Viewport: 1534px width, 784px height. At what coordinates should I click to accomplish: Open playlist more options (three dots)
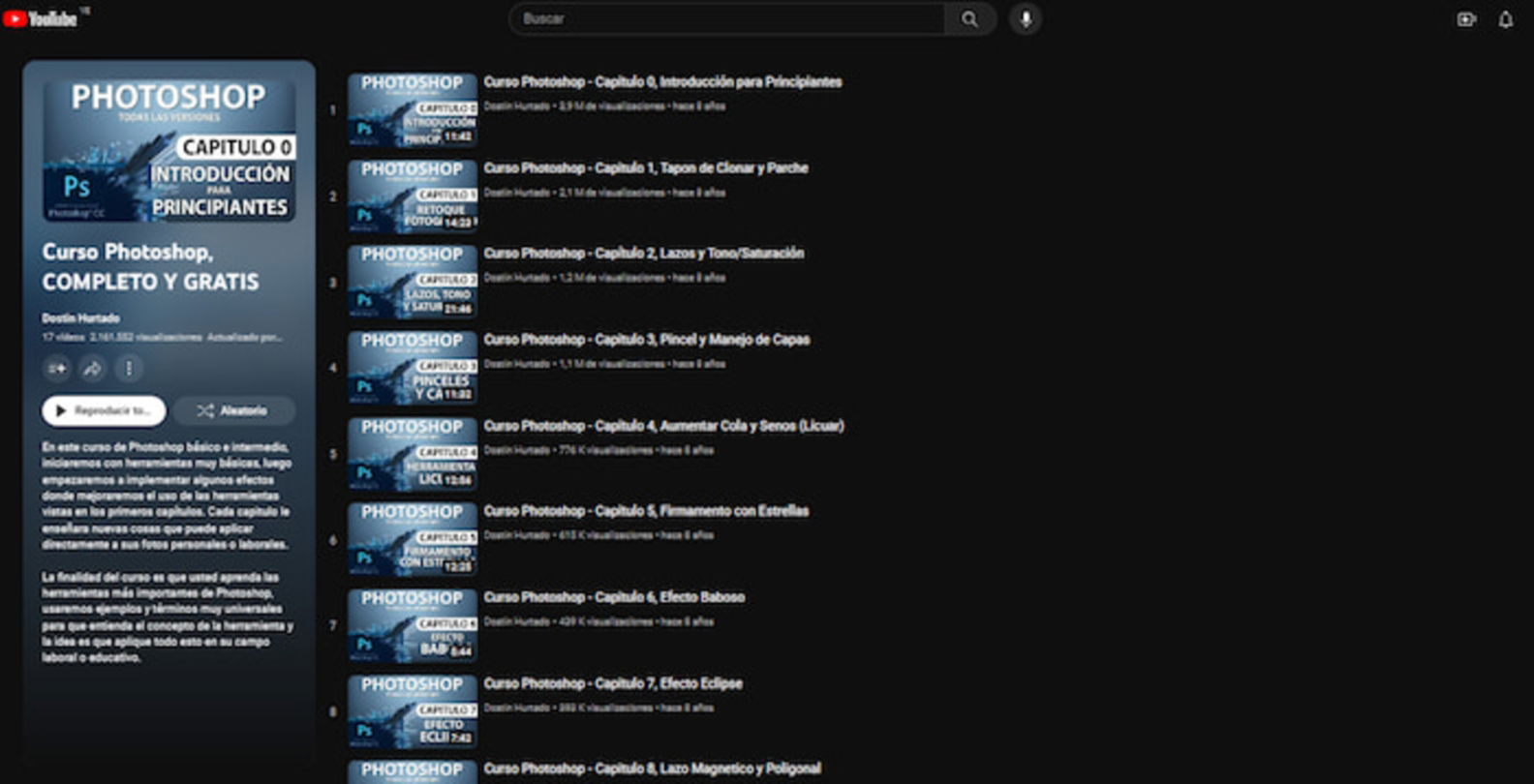pos(129,368)
